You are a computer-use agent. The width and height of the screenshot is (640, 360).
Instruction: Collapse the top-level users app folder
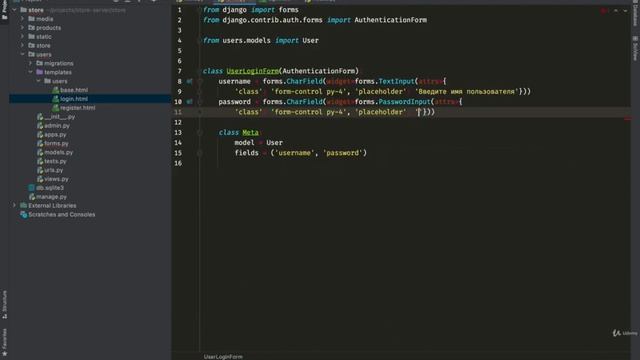(22, 54)
